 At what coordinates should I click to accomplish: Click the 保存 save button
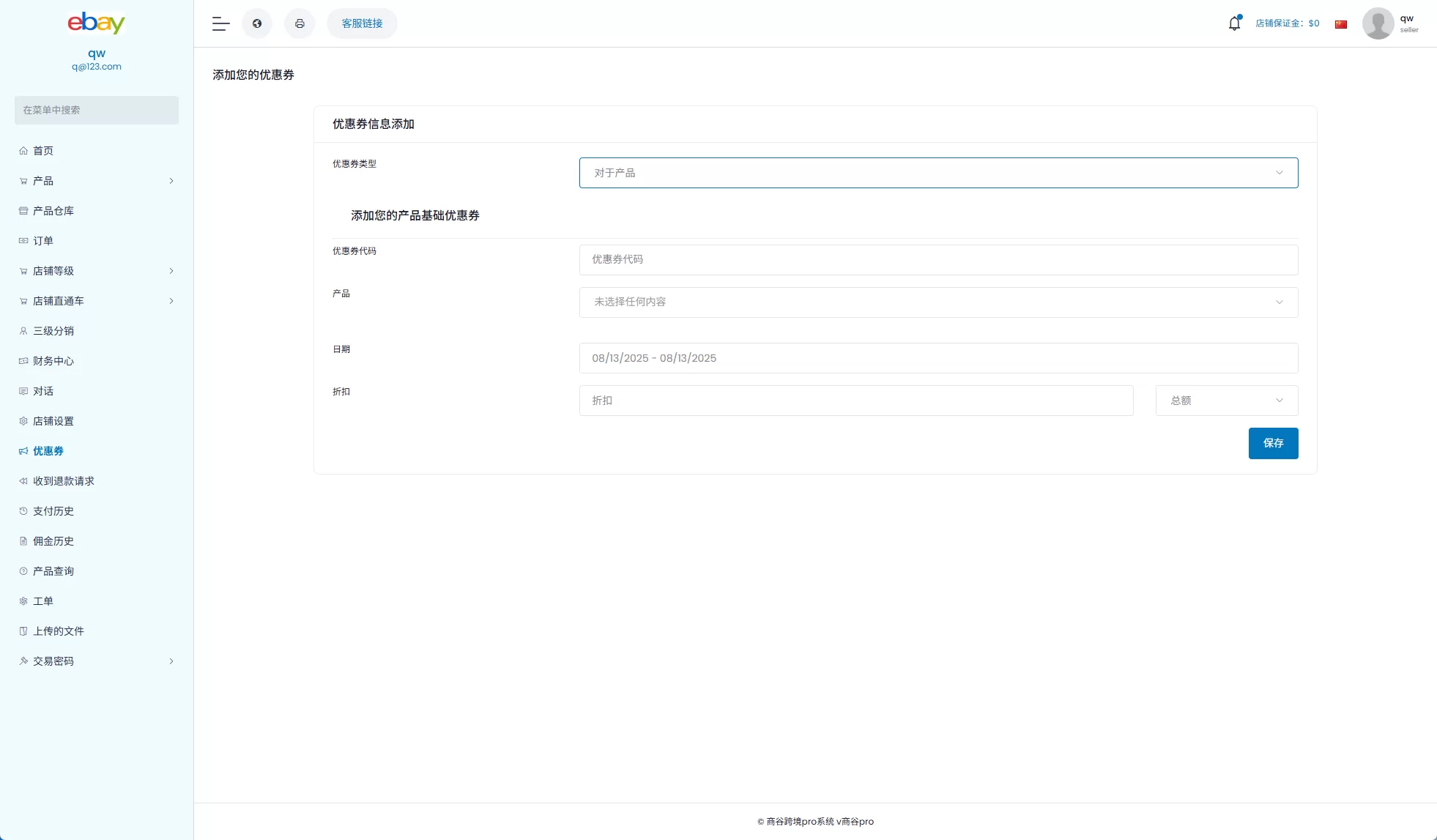[x=1272, y=443]
